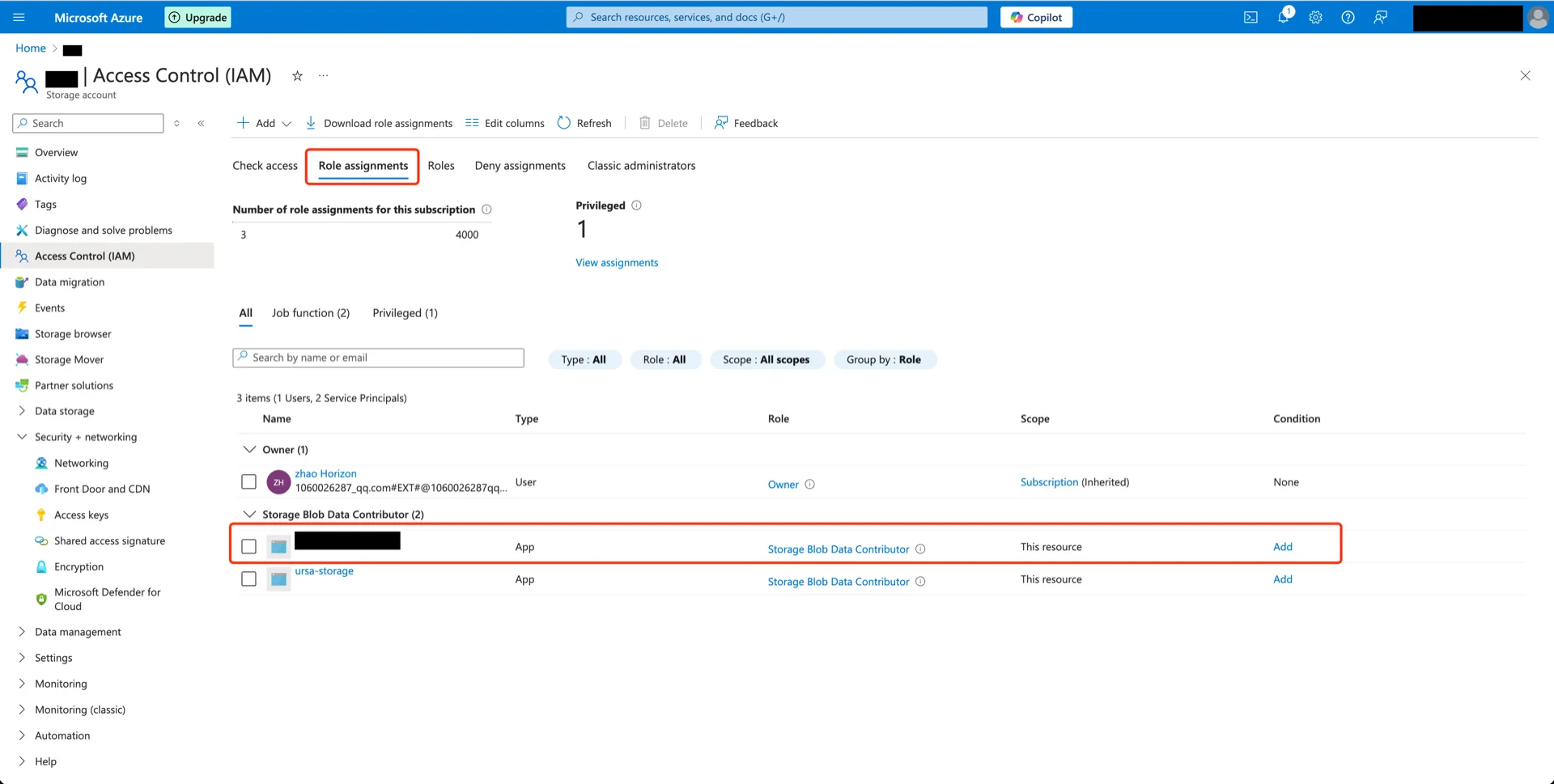Screen dimensions: 1554x784
Task: Show info for role assignments count
Action: point(486,210)
